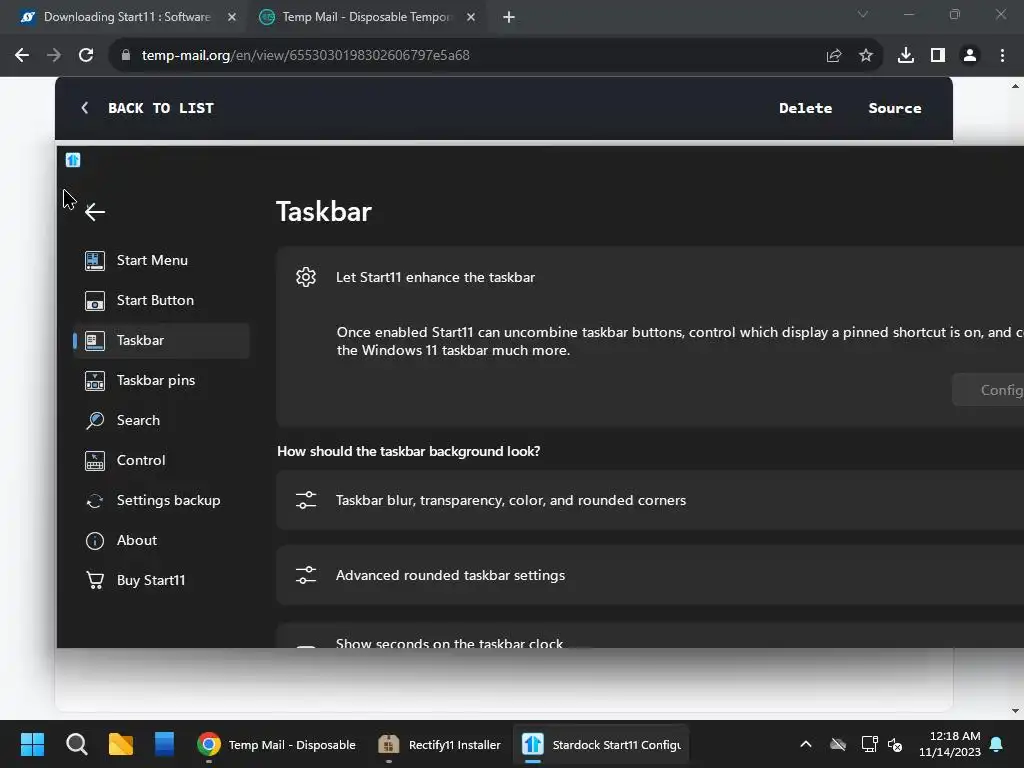Image resolution: width=1024 pixels, height=768 pixels.
Task: Toggle Chrome side panel
Action: pyautogui.click(x=938, y=56)
